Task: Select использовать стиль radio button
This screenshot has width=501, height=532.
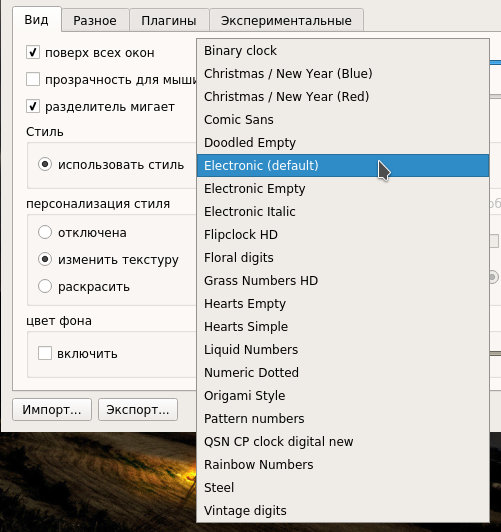Action: pos(45,164)
